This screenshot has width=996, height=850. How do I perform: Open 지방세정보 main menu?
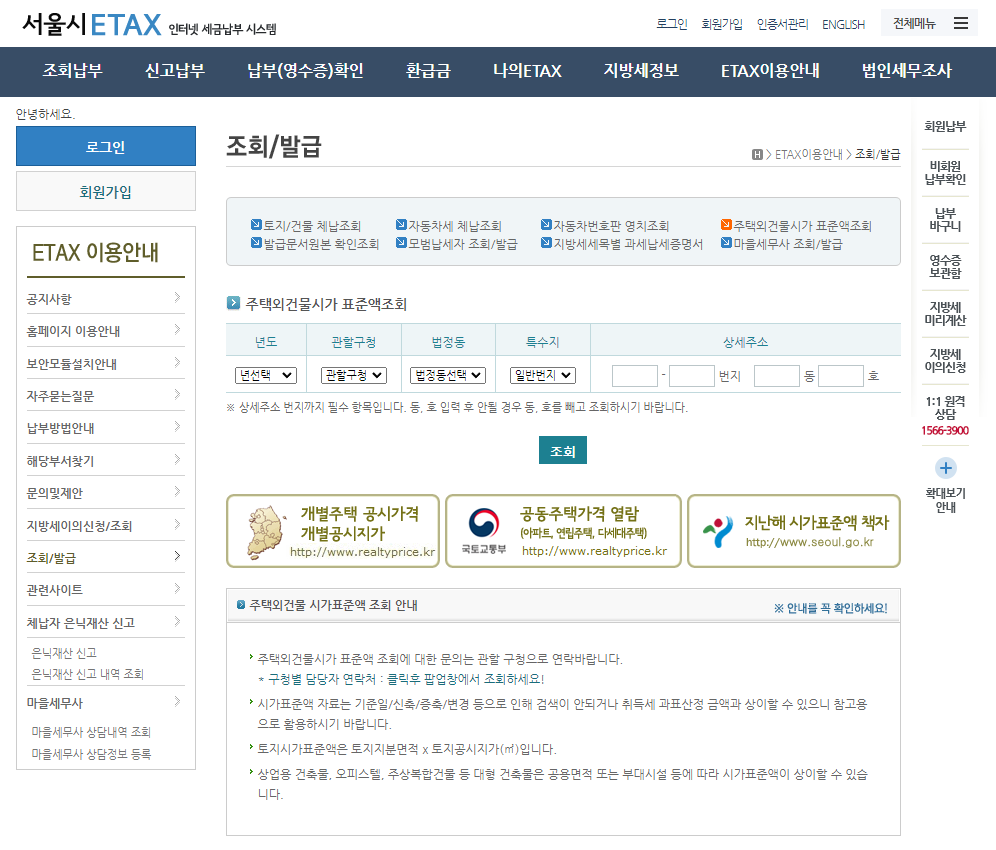click(641, 71)
